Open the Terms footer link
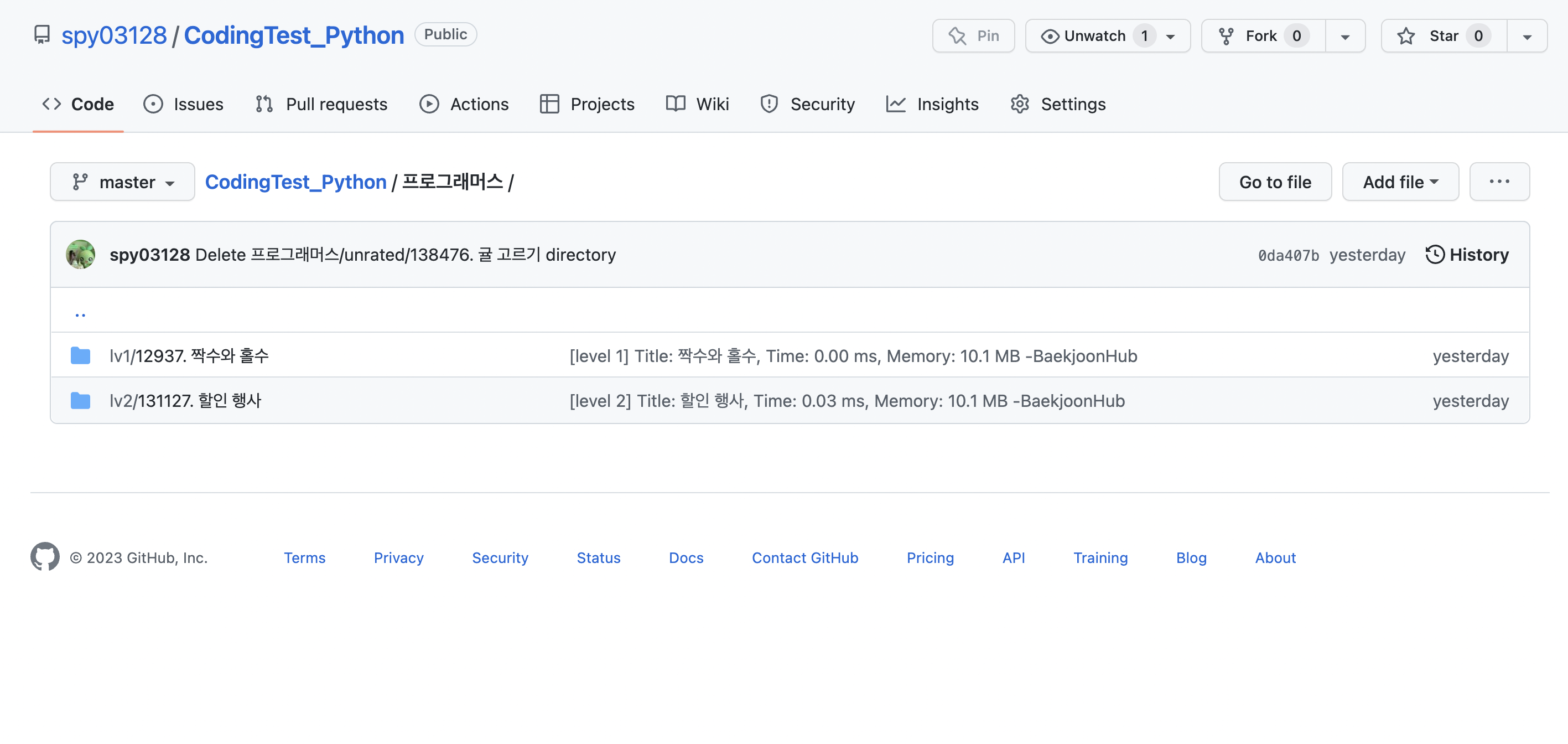Screen dimensions: 1568x744 pos(304,557)
